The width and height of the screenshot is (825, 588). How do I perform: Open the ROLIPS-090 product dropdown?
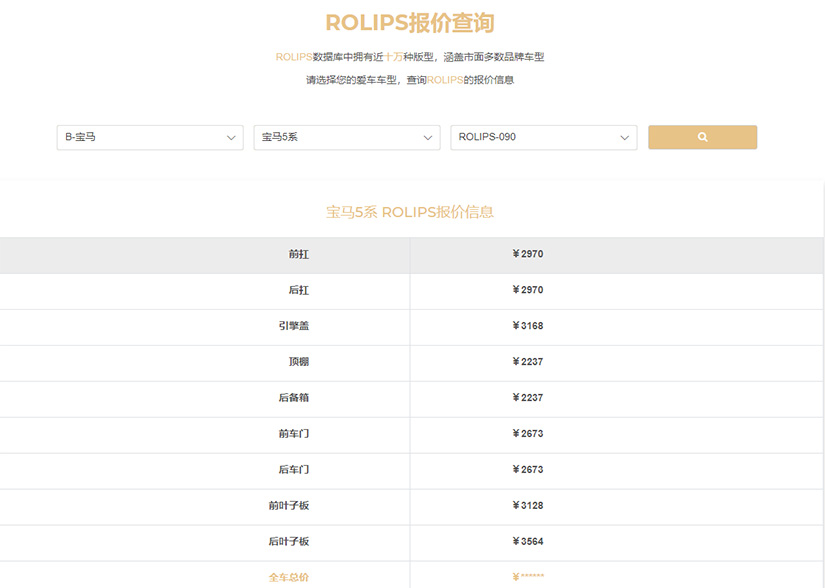[x=544, y=137]
